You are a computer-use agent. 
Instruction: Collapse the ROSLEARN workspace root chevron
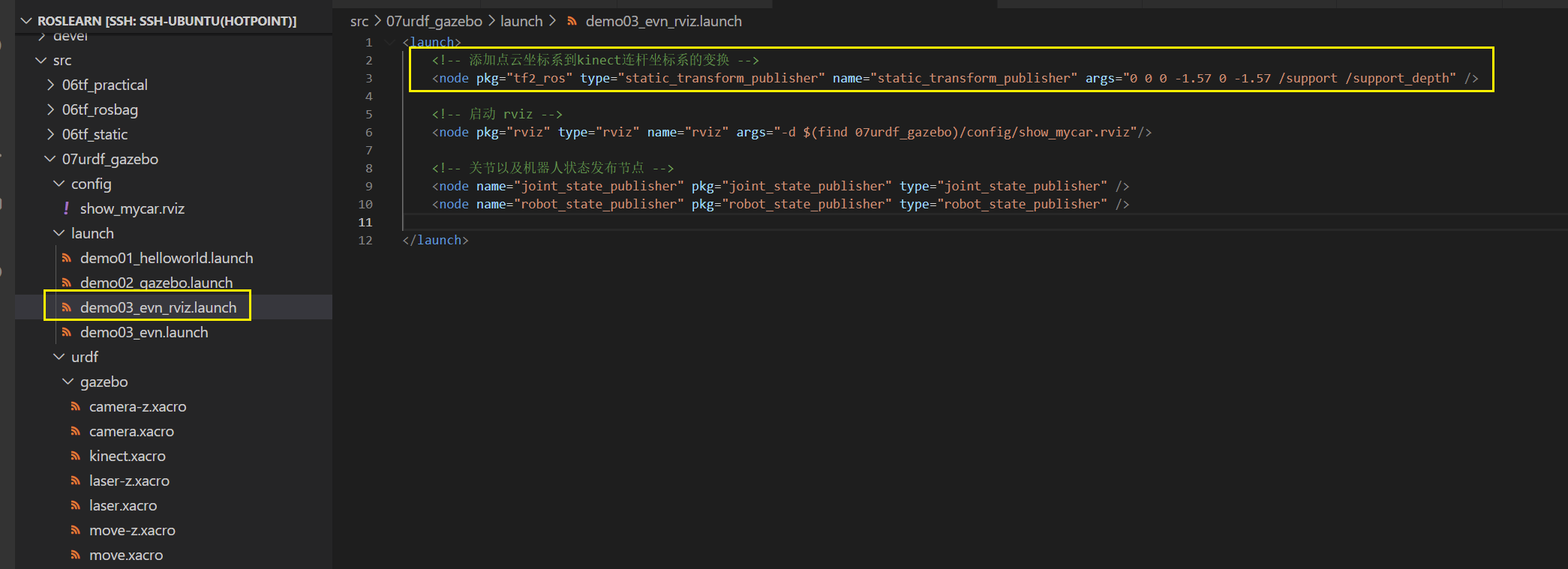26,21
